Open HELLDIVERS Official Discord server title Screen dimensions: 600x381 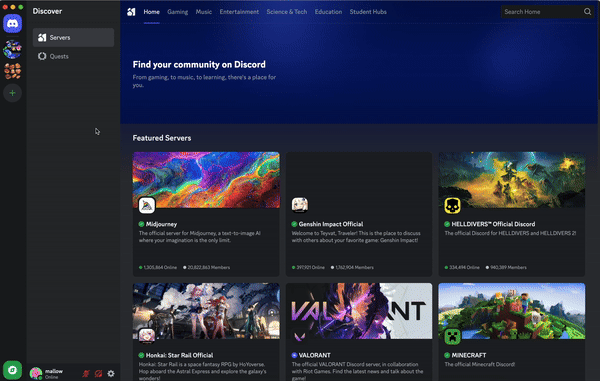click(x=493, y=224)
